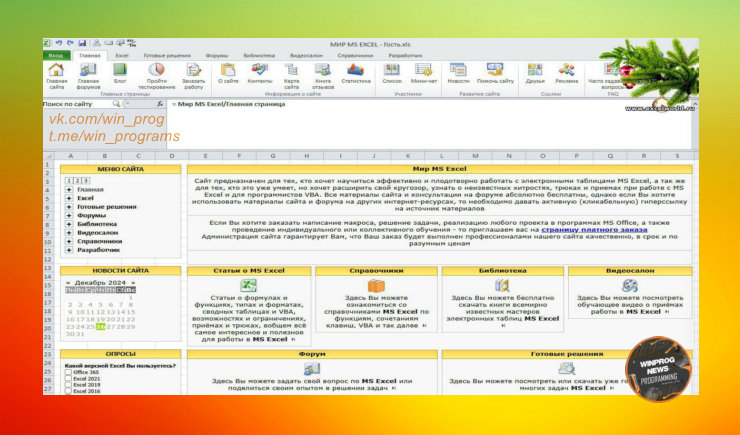740x435 pixels.
Task: Expand the Excel item in site menu
Action: 69,198
